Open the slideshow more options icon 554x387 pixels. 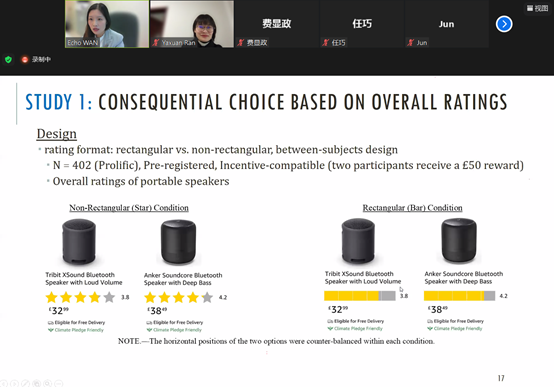[59, 383]
